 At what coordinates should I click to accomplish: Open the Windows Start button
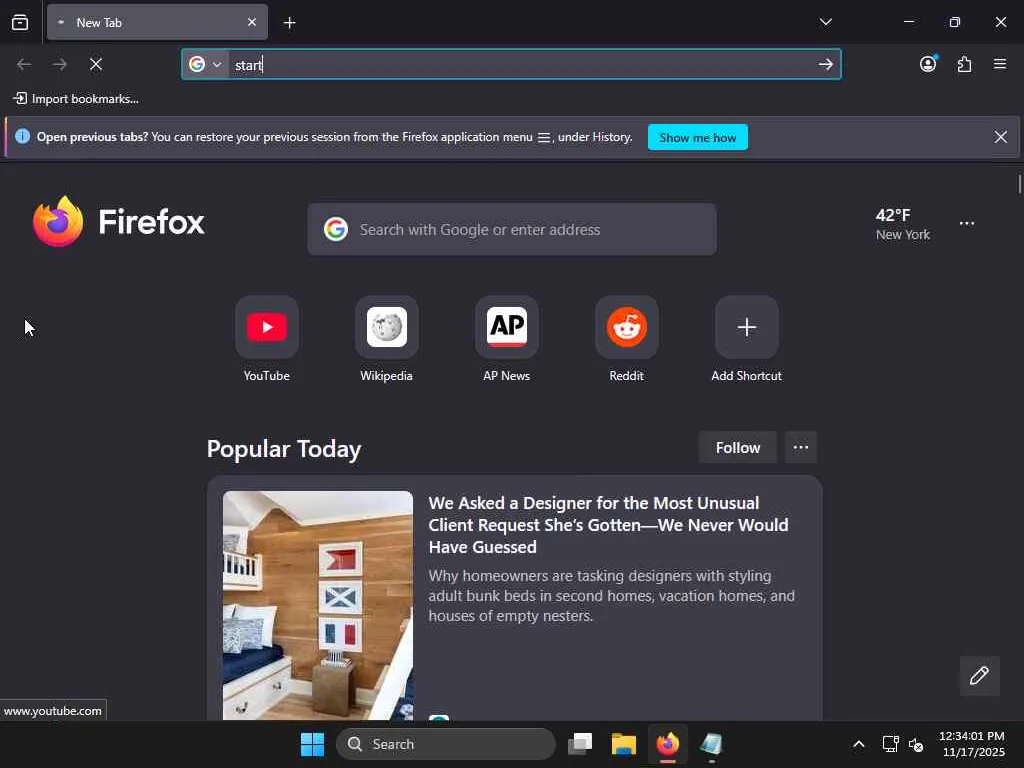pyautogui.click(x=312, y=744)
